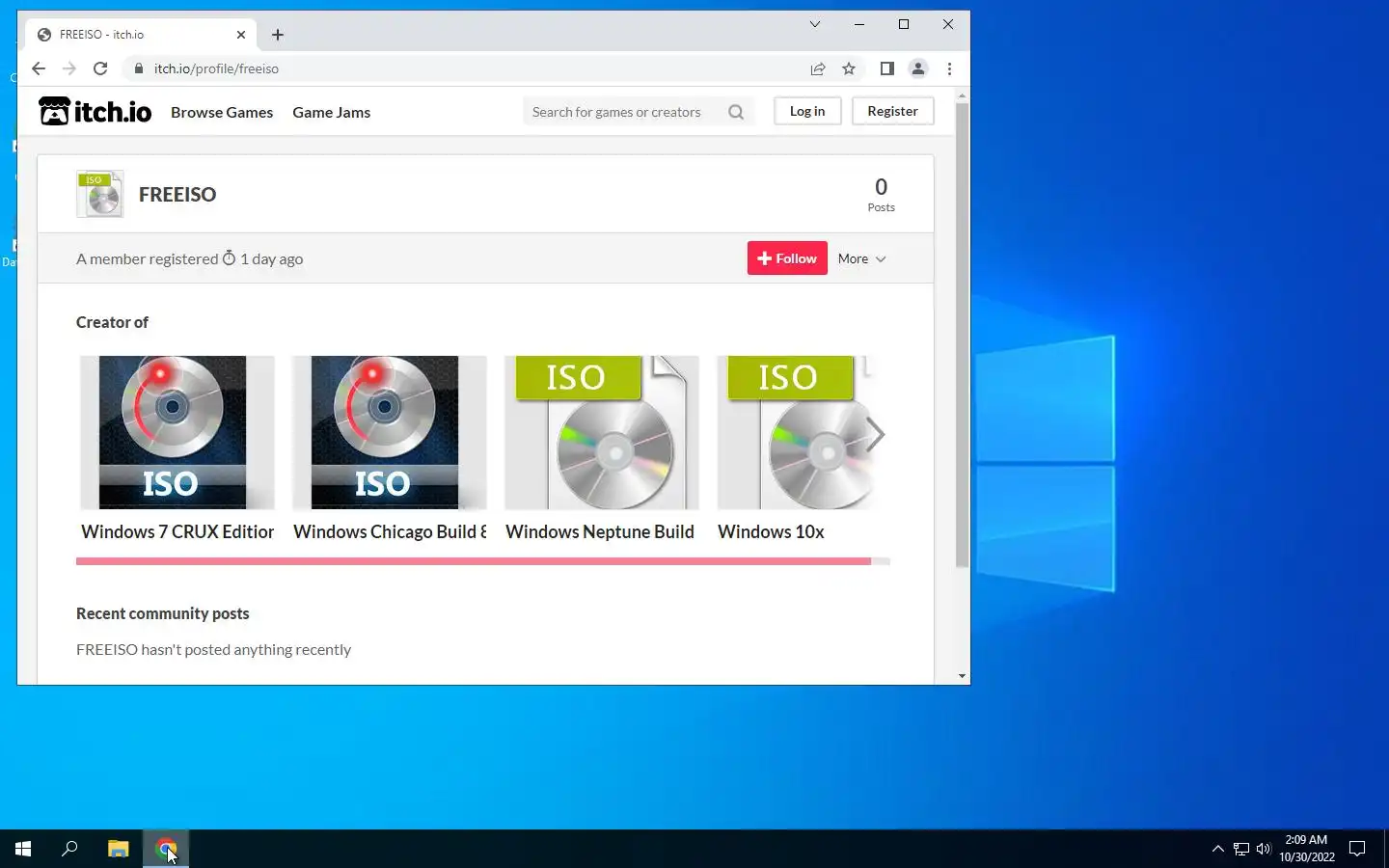Click the 'Creator of' heading
The height and width of the screenshot is (868, 1389).
[x=112, y=322]
